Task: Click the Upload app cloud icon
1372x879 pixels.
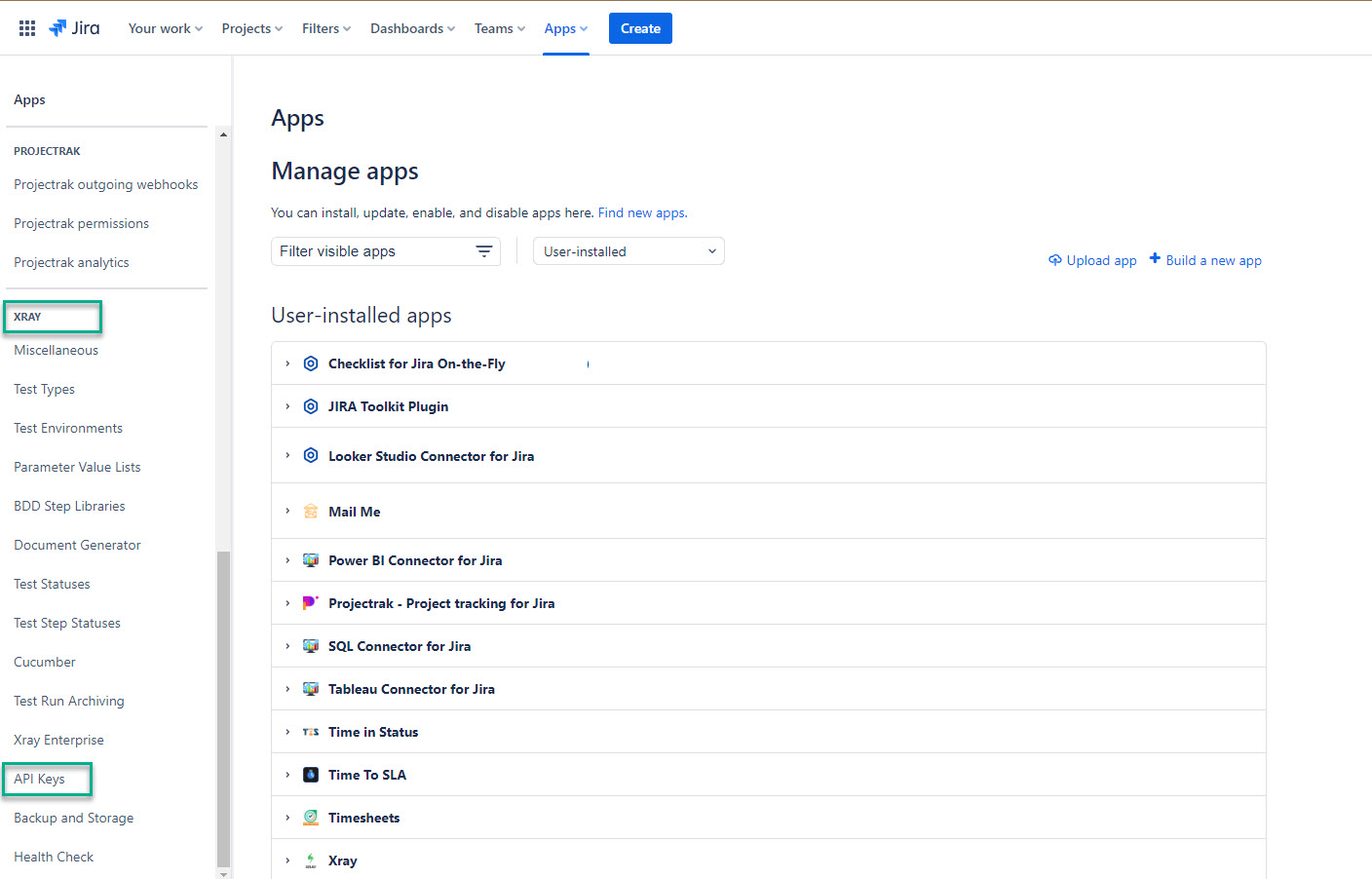Action: (x=1054, y=260)
